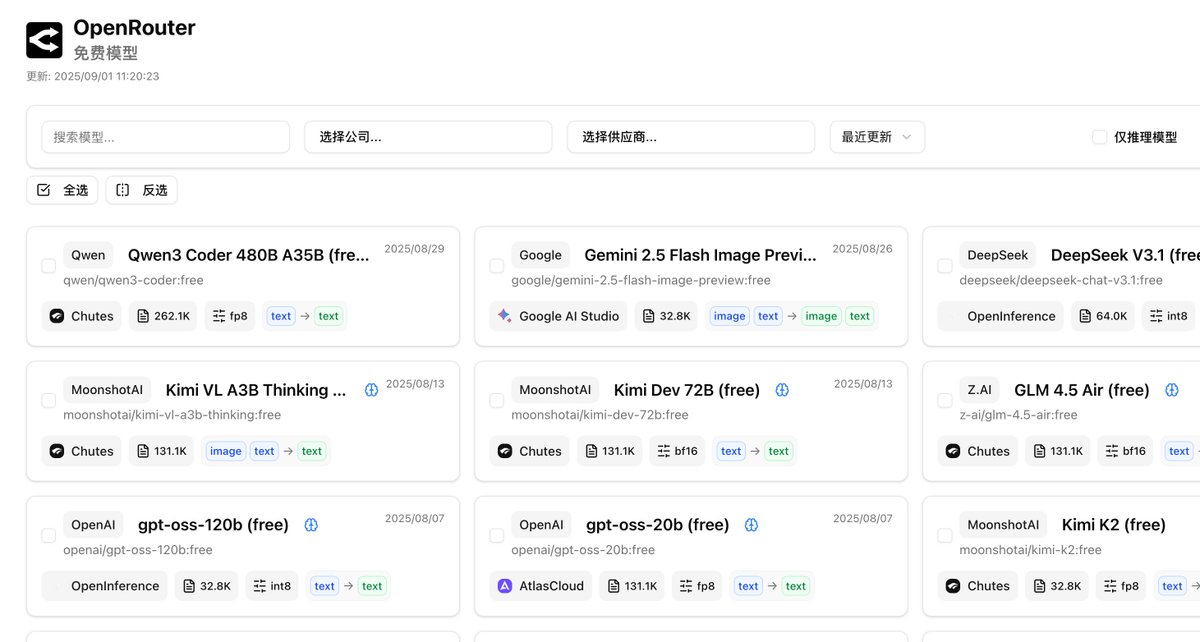Click the 反选 invert-selection button
Image resolution: width=1200 pixels, height=642 pixels.
(x=141, y=189)
